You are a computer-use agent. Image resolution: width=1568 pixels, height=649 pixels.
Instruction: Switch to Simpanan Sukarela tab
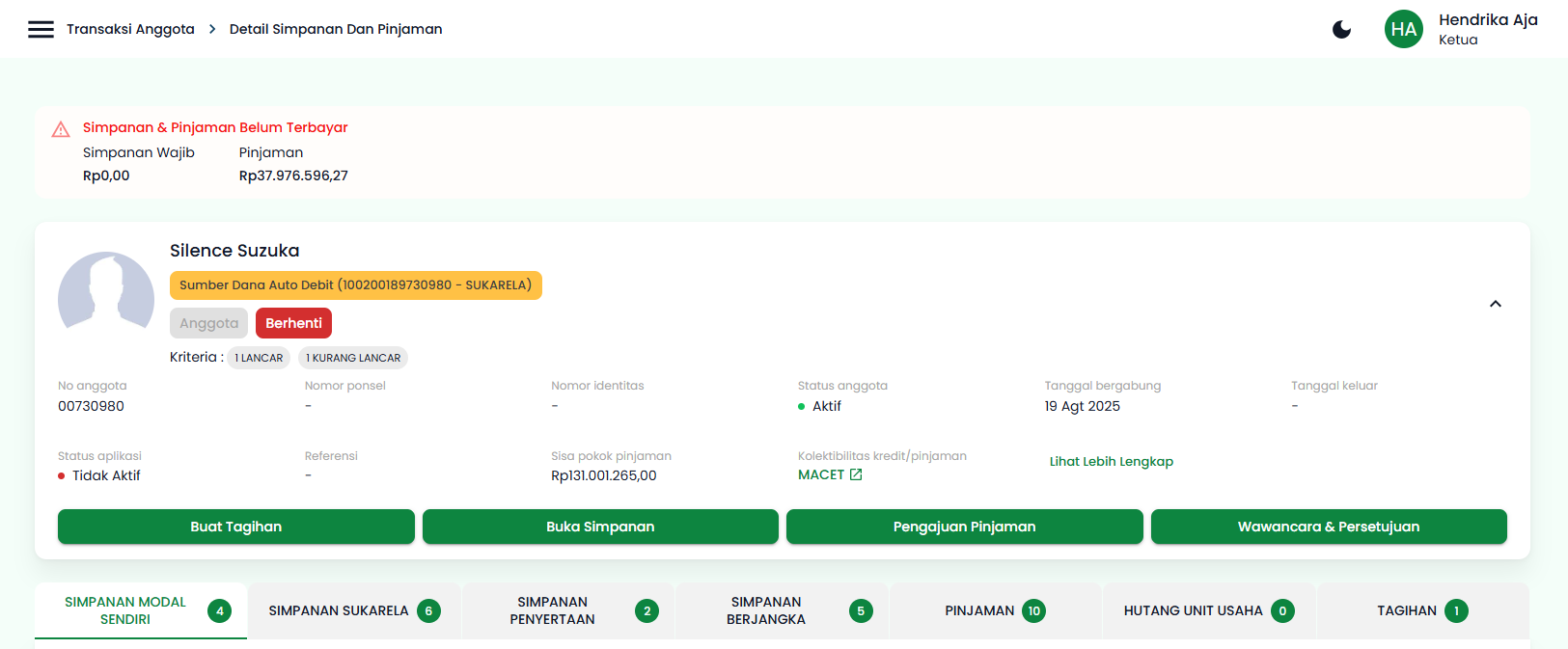pos(353,610)
